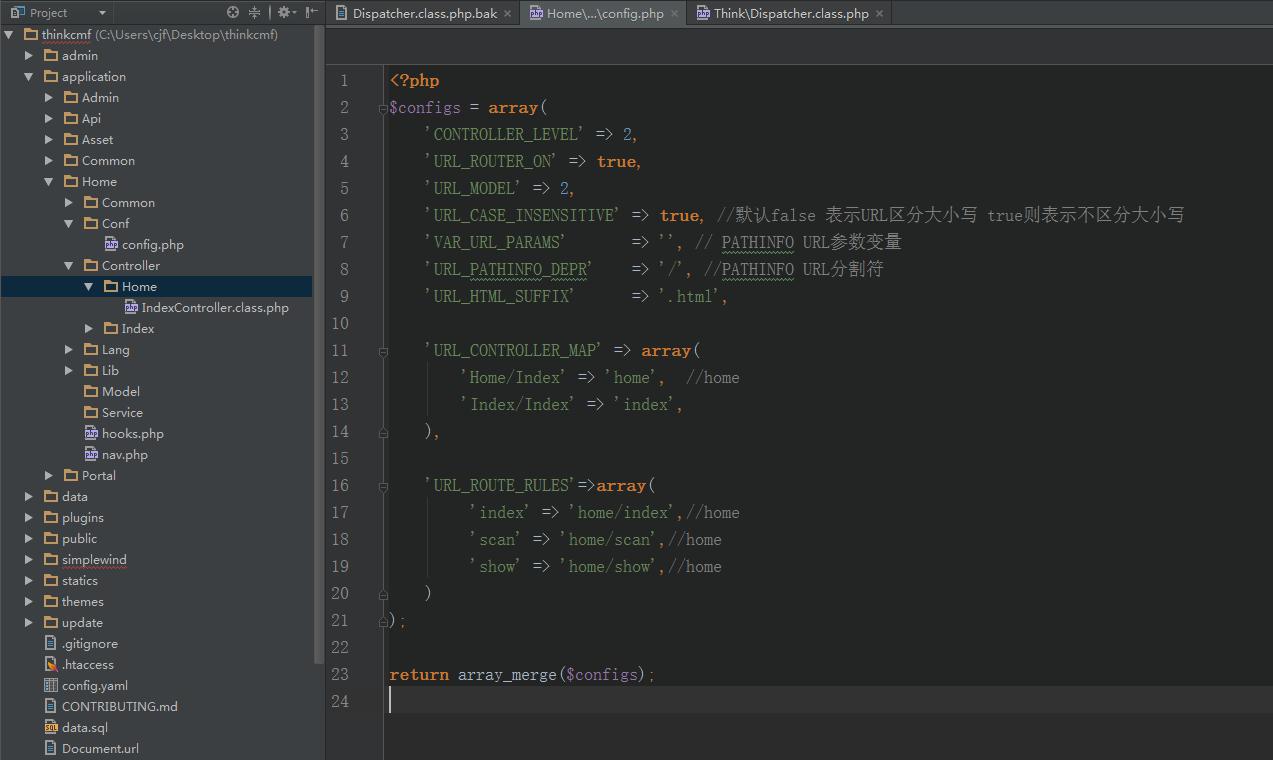Collapse the URL_ROUTE_RULES array fold marker
Image resolution: width=1273 pixels, height=760 pixels.
pos(383,484)
